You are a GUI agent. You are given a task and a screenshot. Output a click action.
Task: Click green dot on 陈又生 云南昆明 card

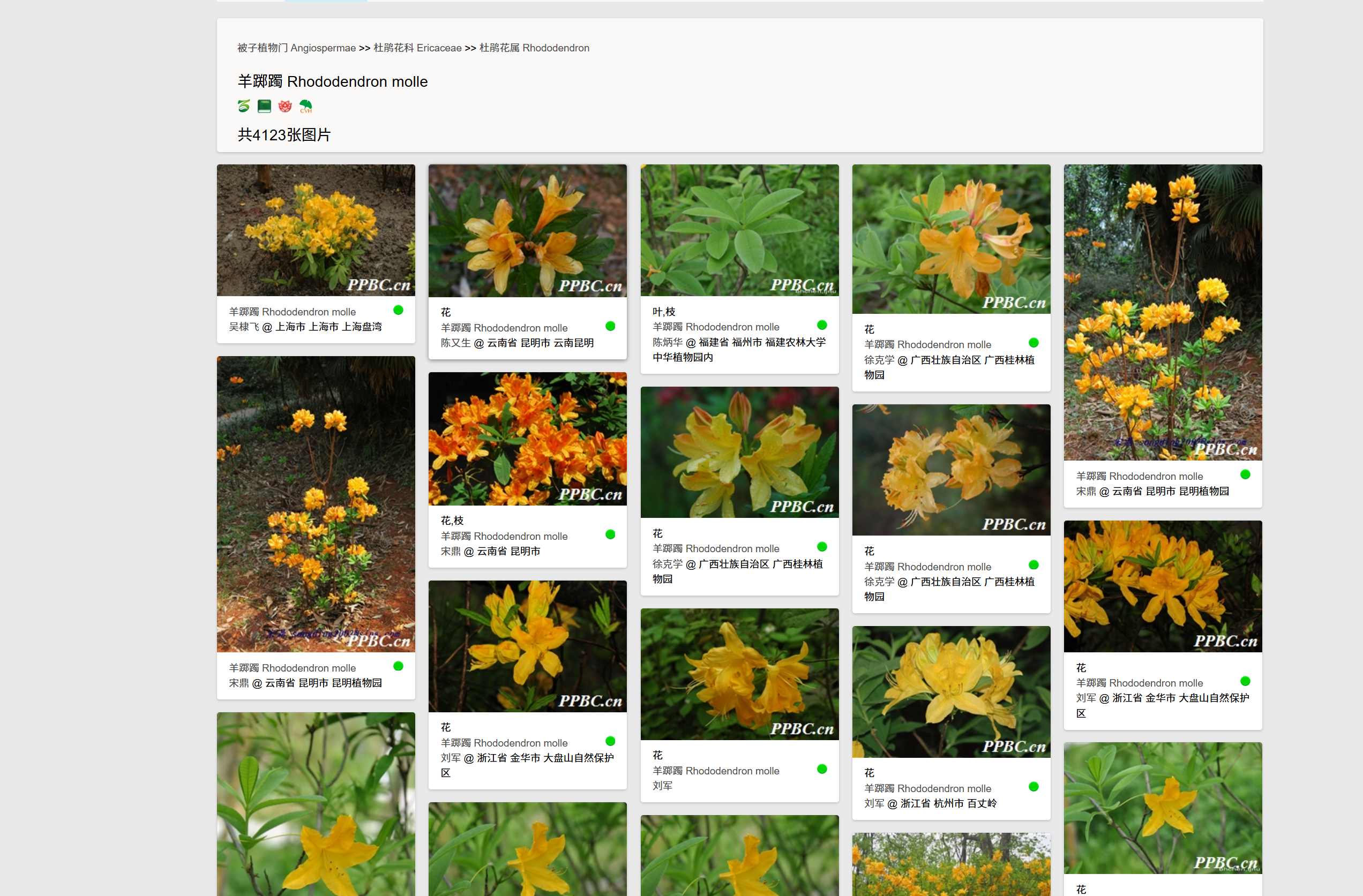pyautogui.click(x=610, y=326)
